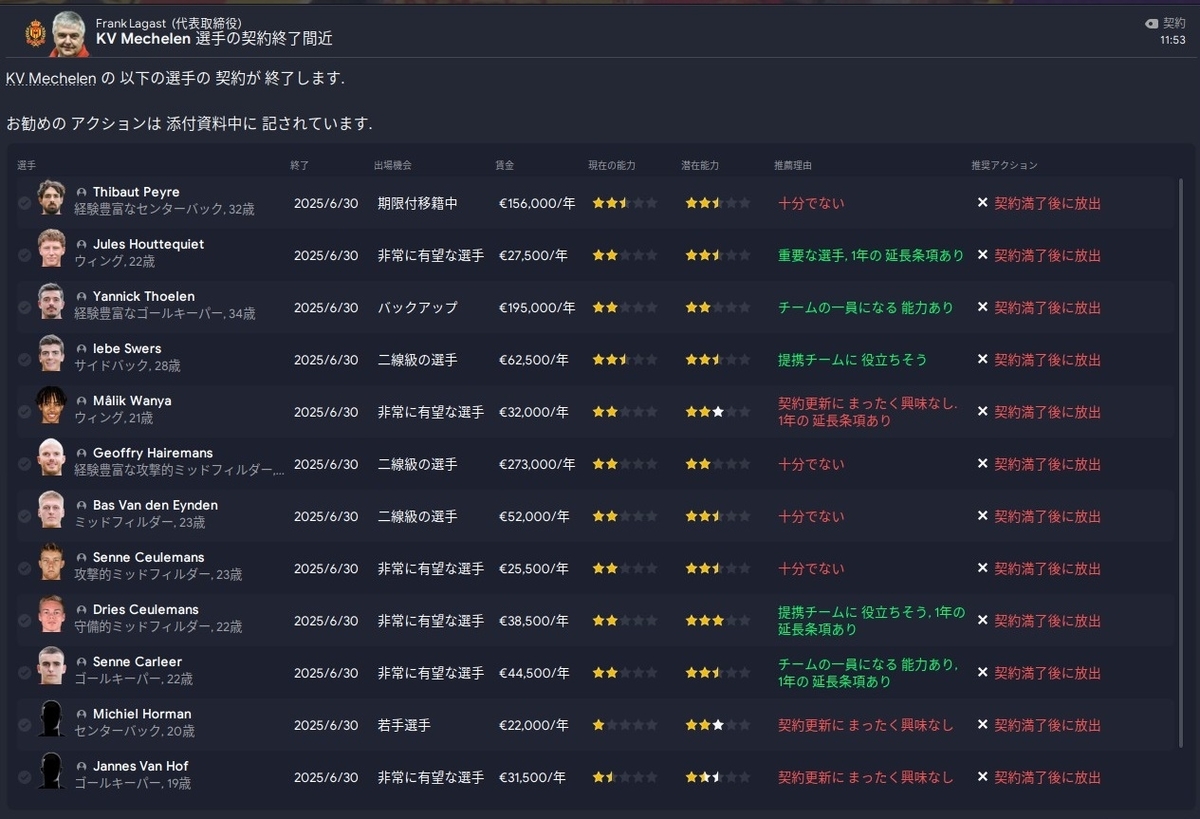Click person icon next to Mâlik Wanya

click(x=82, y=401)
